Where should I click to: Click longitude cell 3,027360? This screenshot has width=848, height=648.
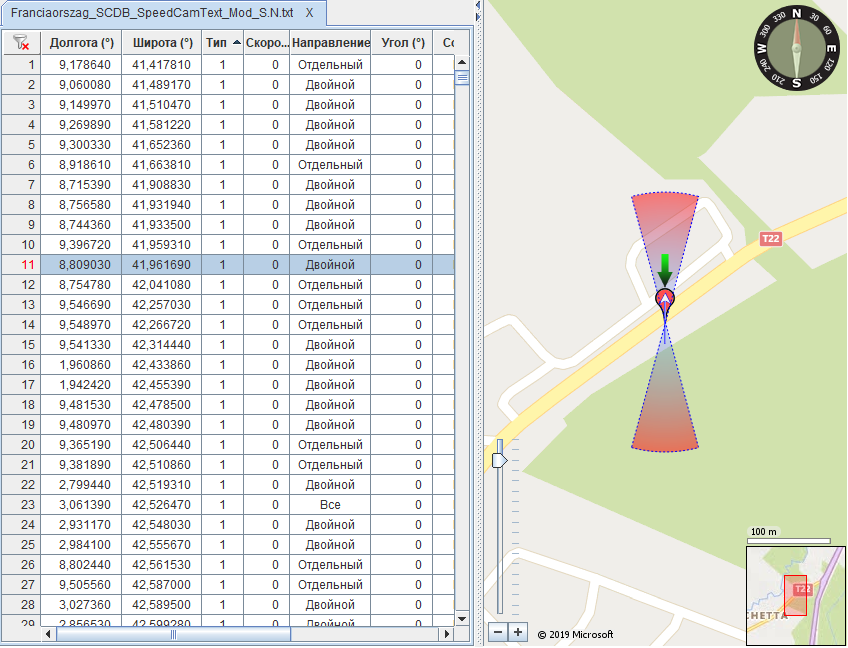(81, 605)
